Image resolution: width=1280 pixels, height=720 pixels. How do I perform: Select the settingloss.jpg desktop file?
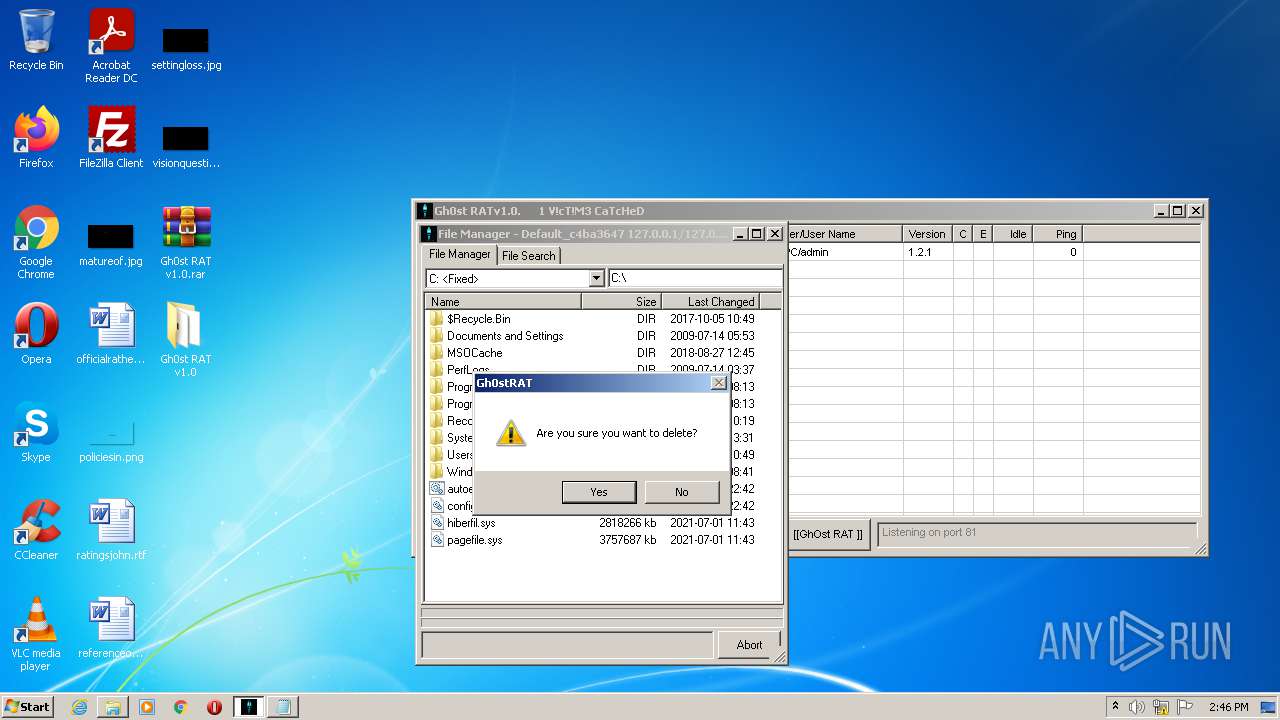[186, 48]
